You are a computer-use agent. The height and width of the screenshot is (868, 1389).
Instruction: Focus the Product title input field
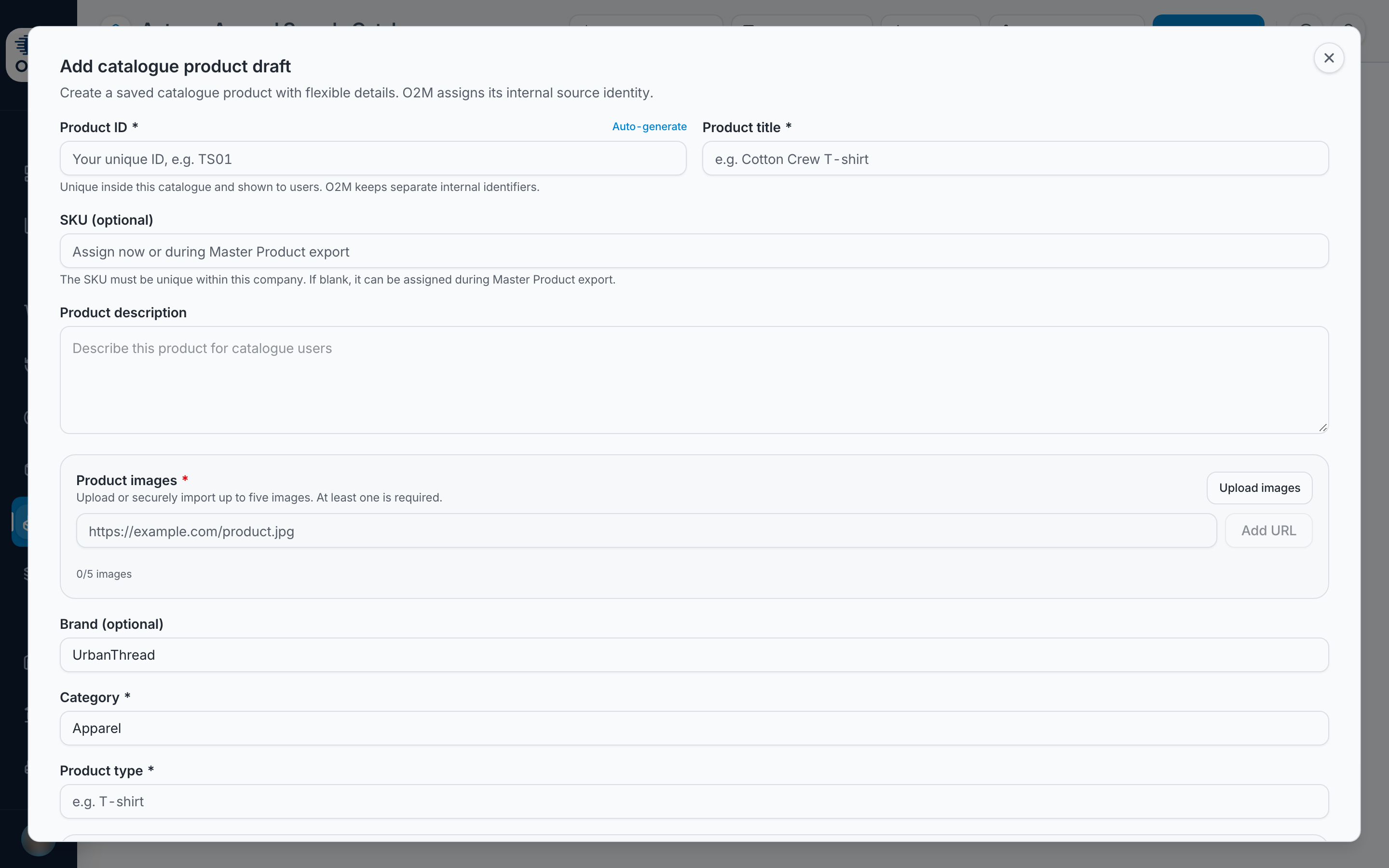[1015, 159]
